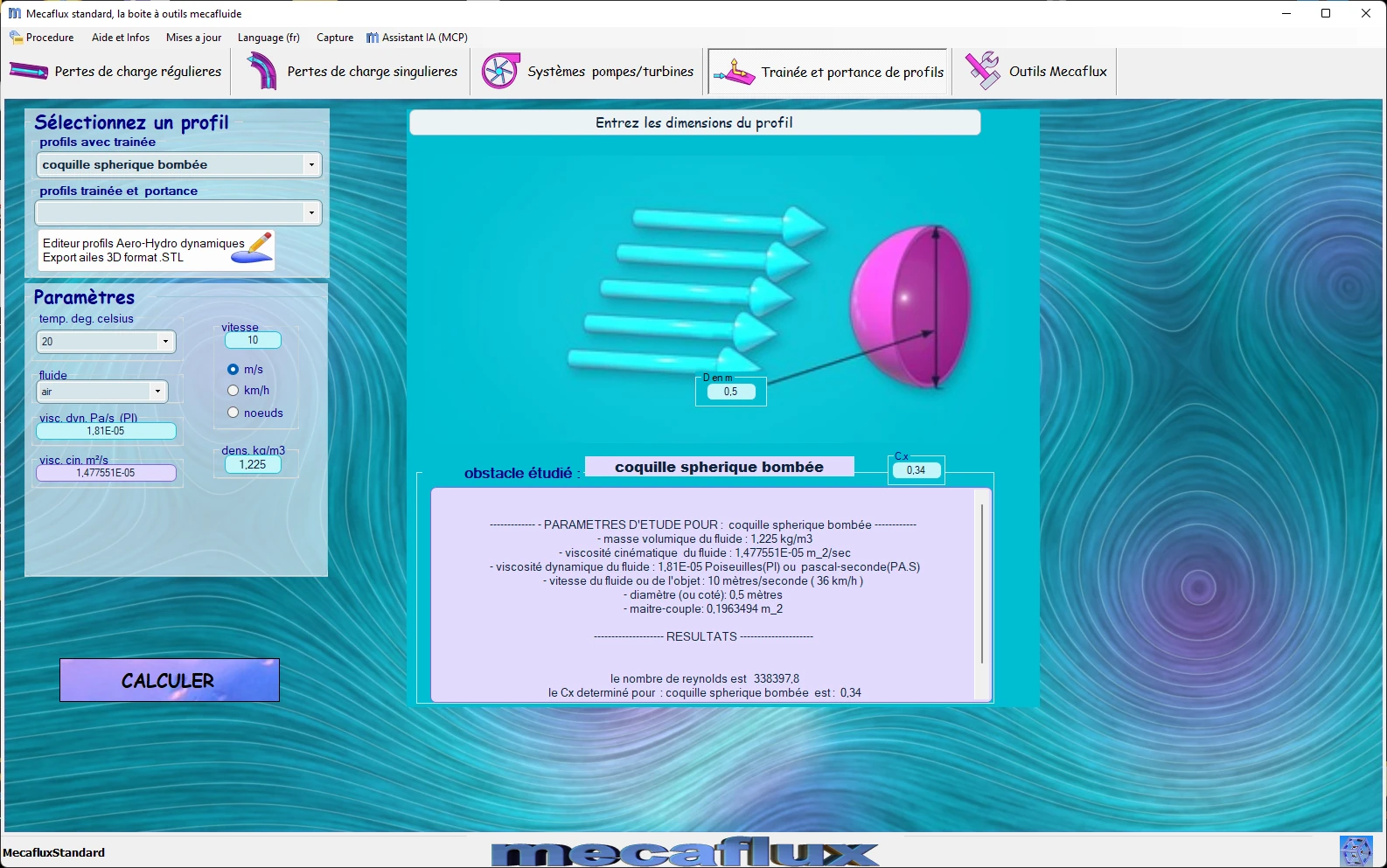Click the visc. cin. m²/s field
This screenshot has height=868, width=1387.
click(106, 473)
